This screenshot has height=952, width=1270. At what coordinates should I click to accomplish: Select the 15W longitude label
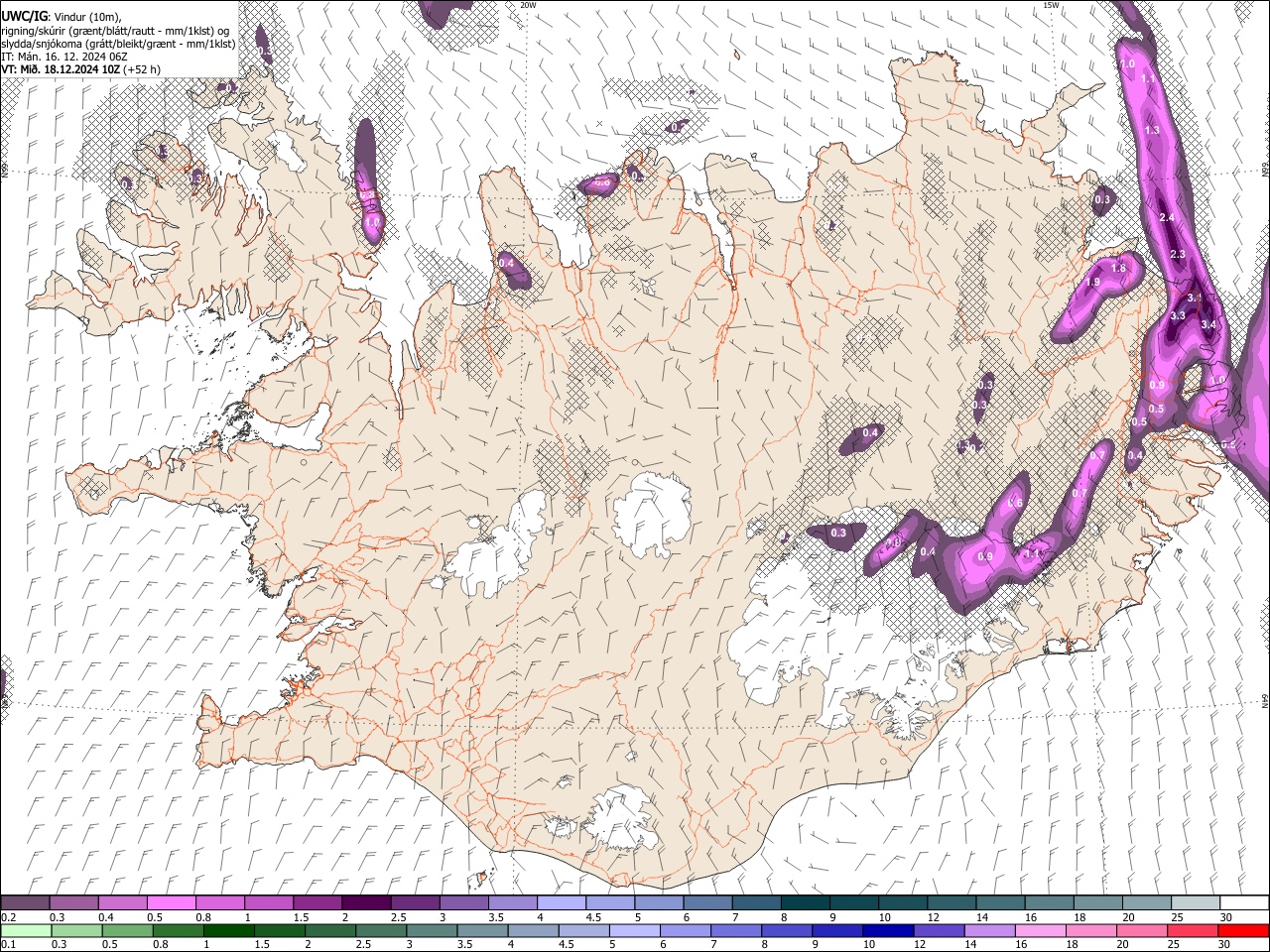click(1052, 5)
